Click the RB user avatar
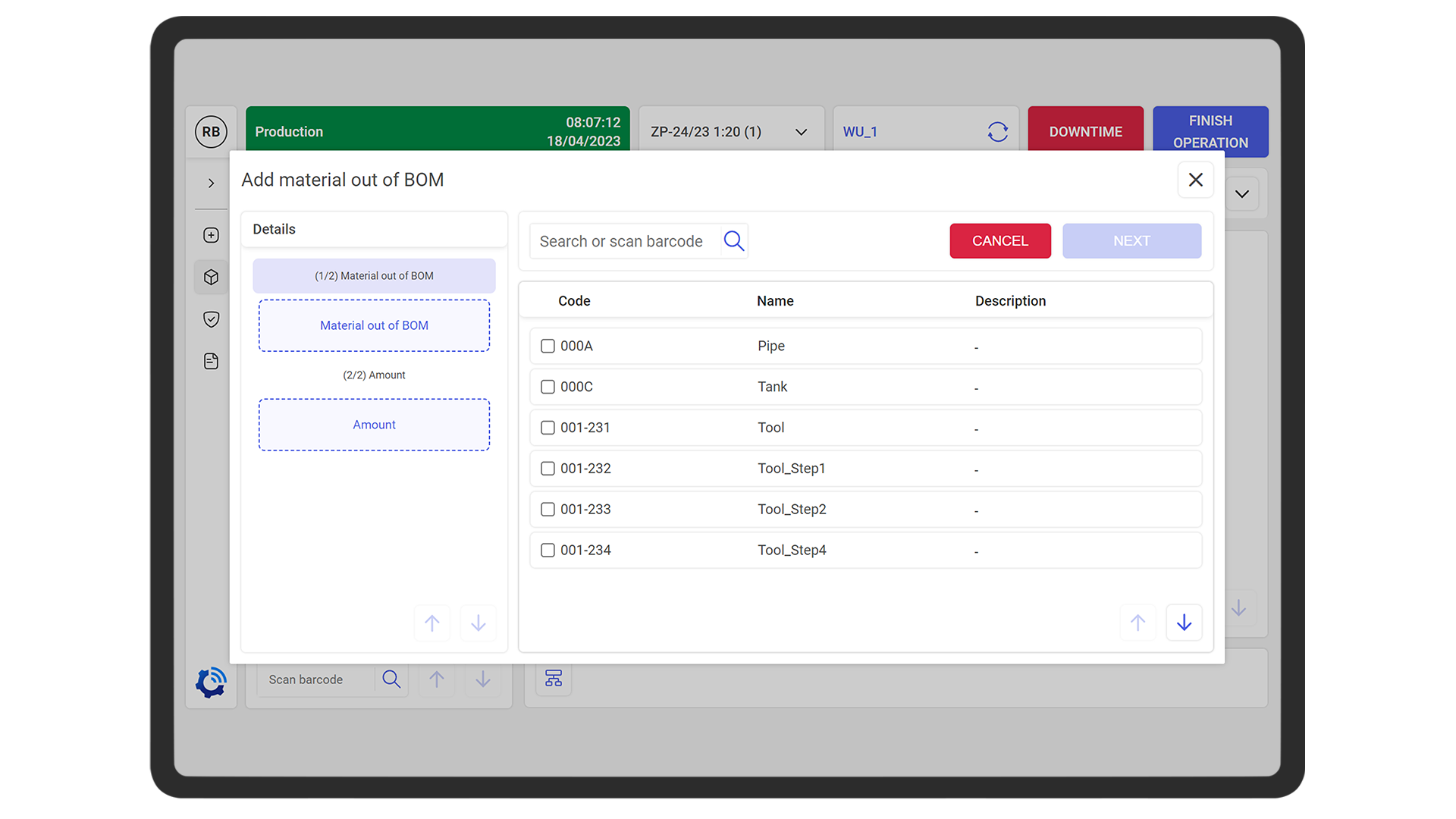 (212, 132)
